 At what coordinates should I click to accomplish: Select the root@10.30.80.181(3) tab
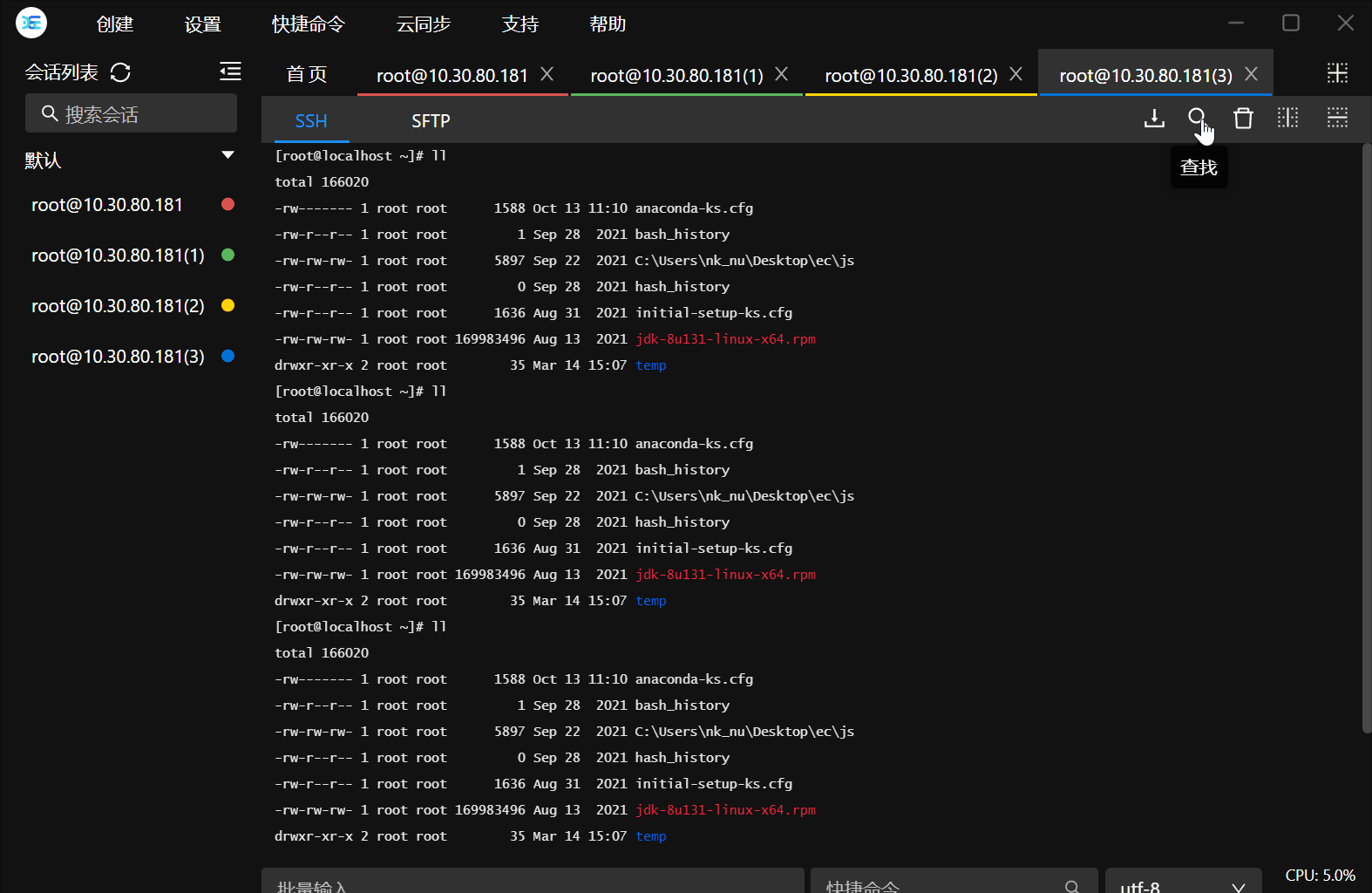click(x=1145, y=75)
